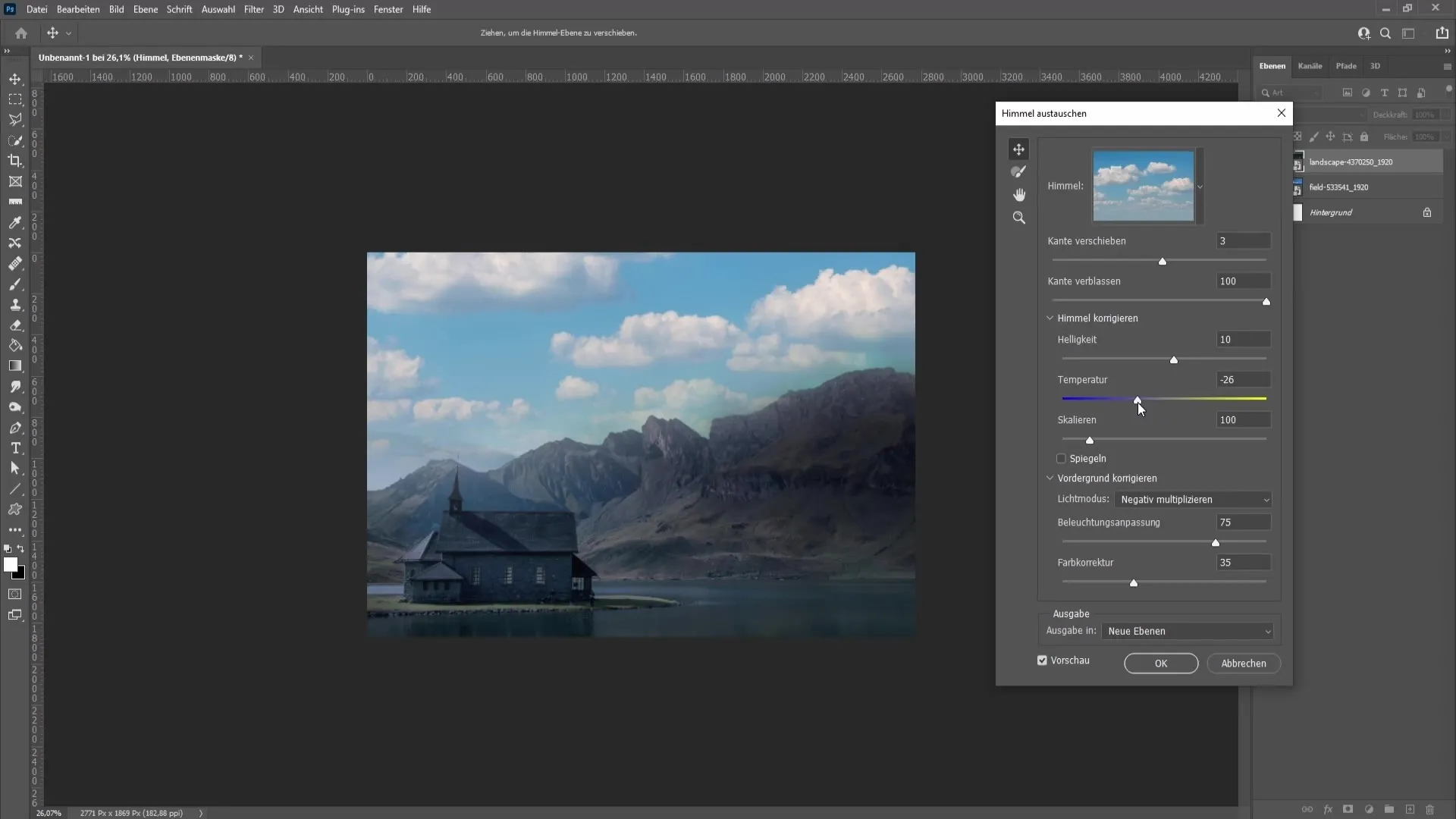Select the Frame tool
Screen dimensions: 1456x819
(x=15, y=181)
